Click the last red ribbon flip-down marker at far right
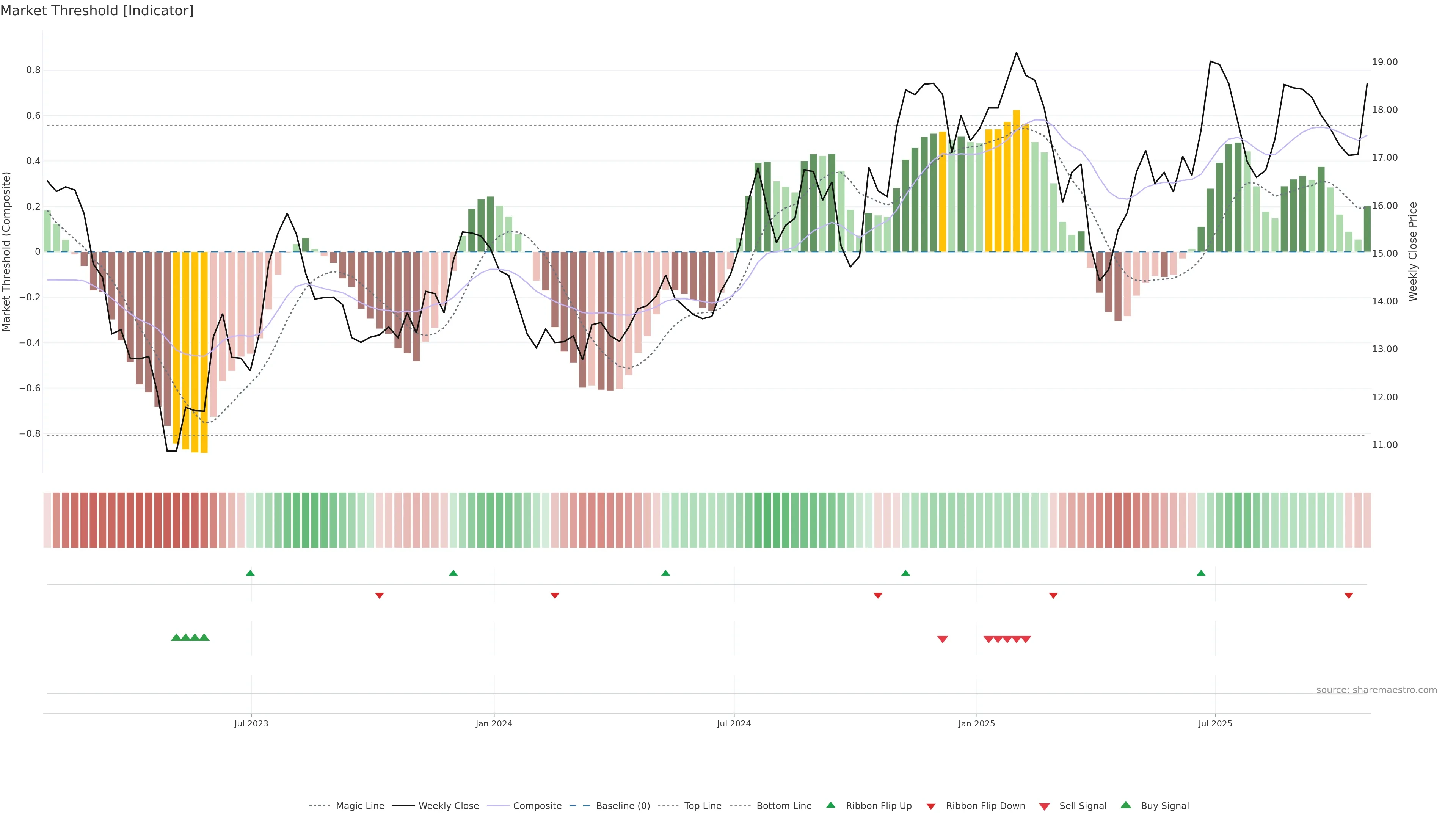Viewport: 1456px width, 819px height. [x=1349, y=595]
